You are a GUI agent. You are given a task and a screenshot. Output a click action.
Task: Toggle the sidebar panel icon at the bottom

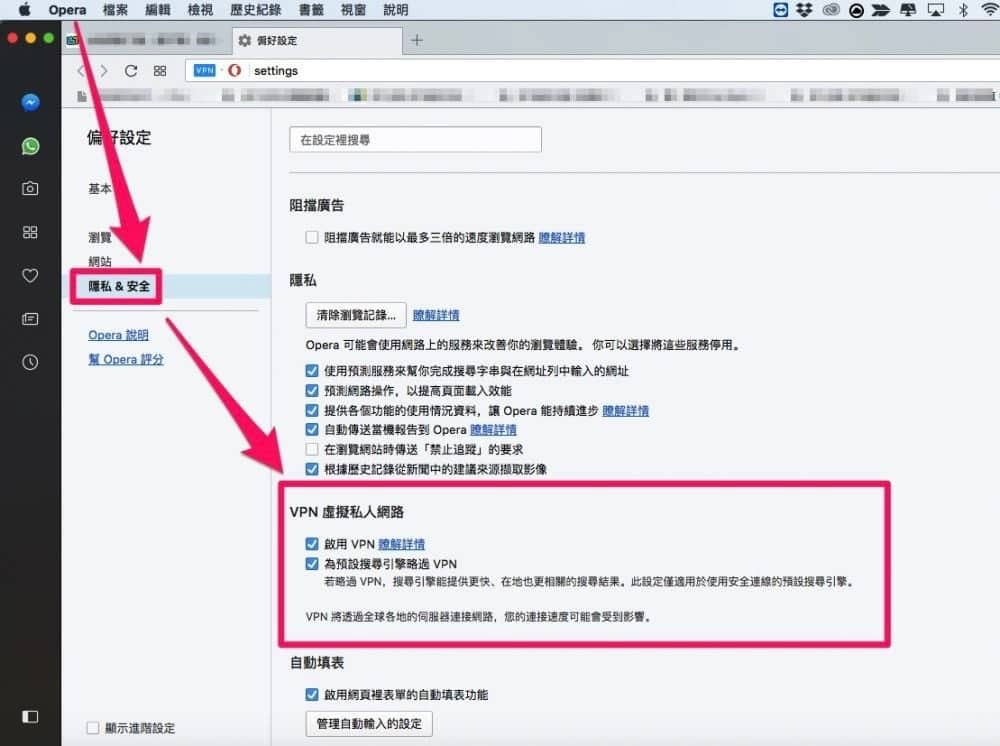coord(30,717)
